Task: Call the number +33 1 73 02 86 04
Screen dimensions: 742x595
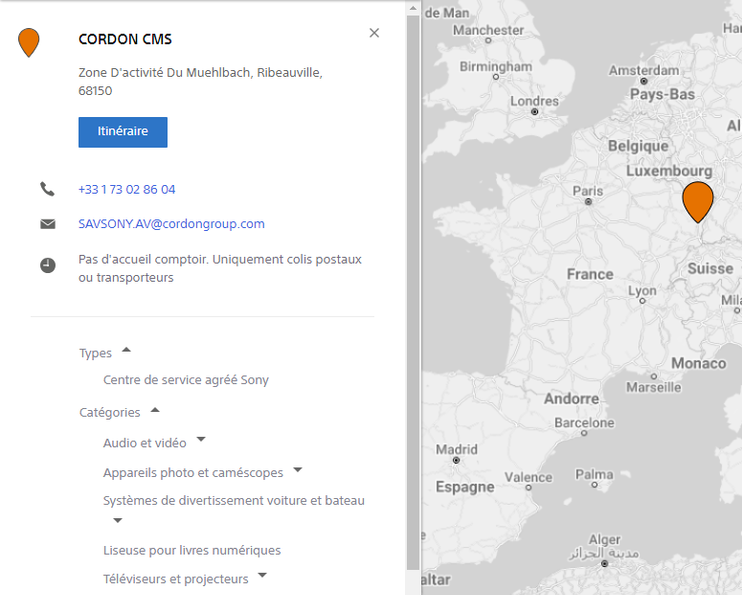Action: [127, 189]
